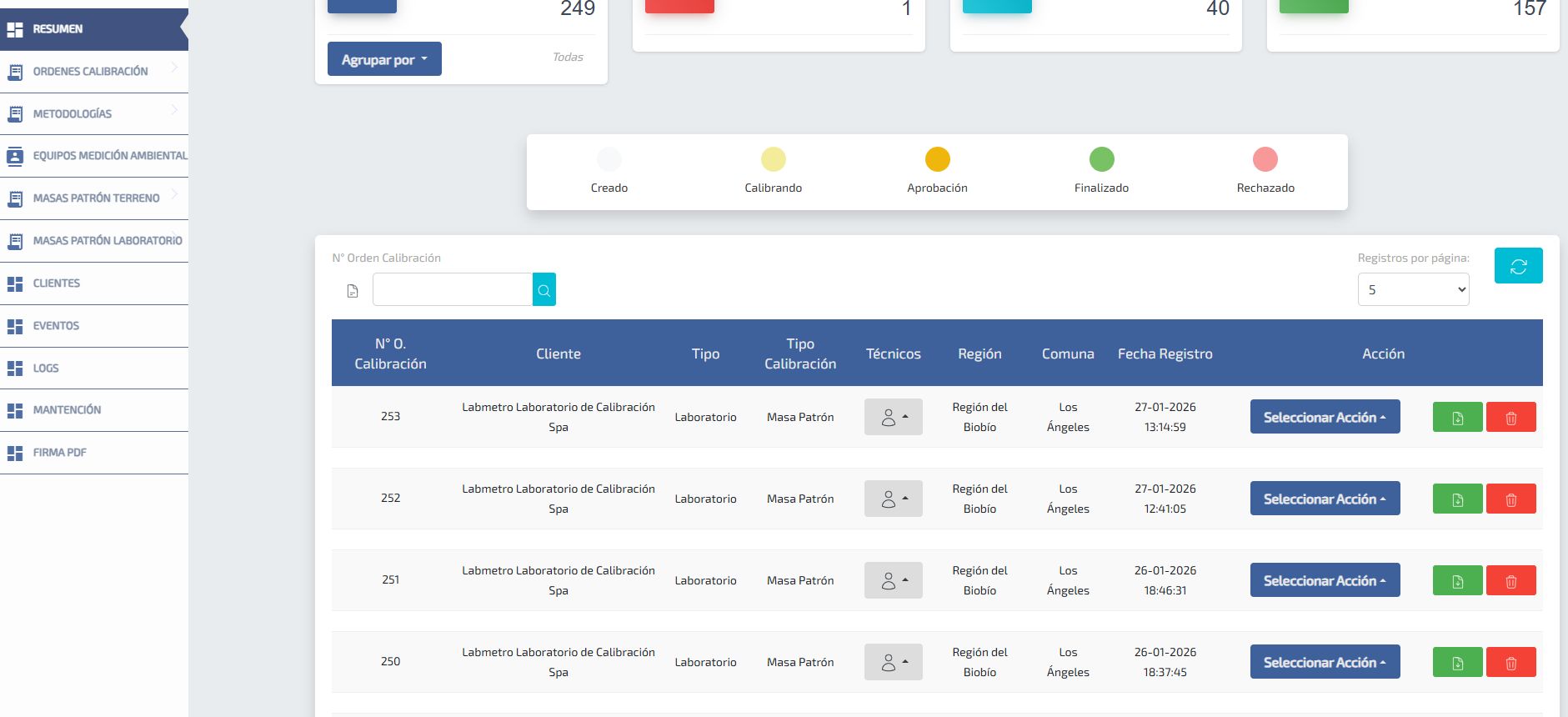Expand technicians dropdown for order 253
This screenshot has width=1568, height=717.
coord(893,417)
